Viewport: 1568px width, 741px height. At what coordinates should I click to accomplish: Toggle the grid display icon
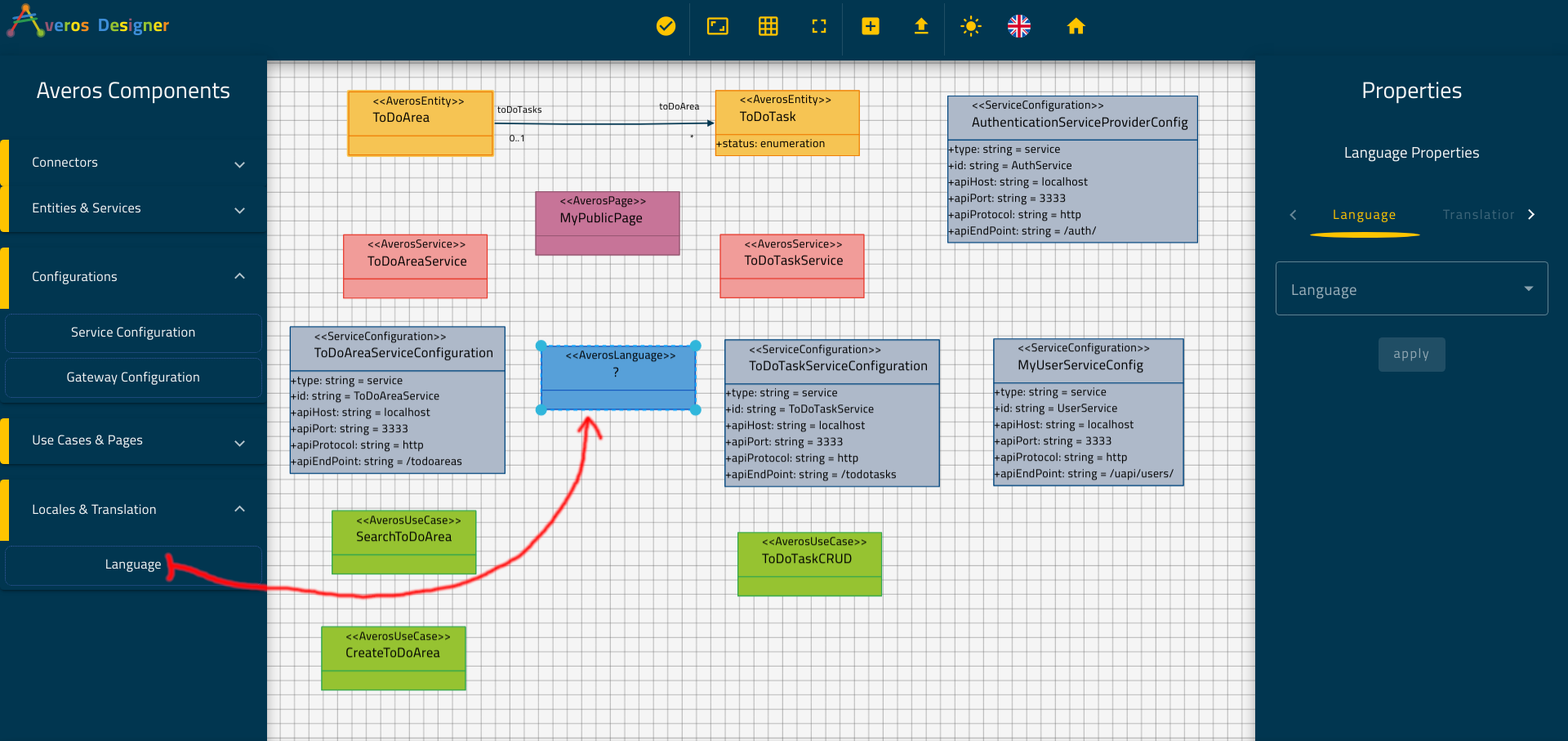[x=768, y=26]
